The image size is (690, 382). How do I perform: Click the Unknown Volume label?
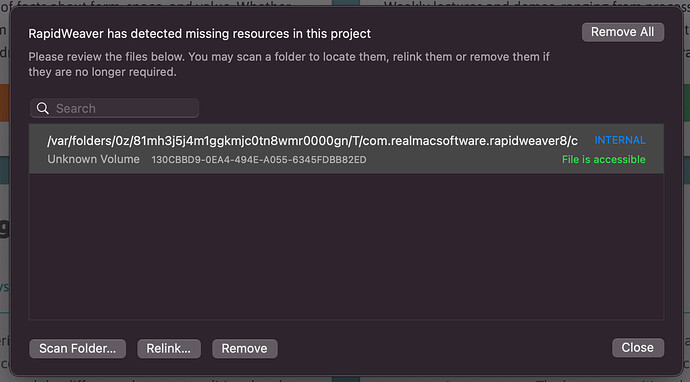(x=93, y=159)
